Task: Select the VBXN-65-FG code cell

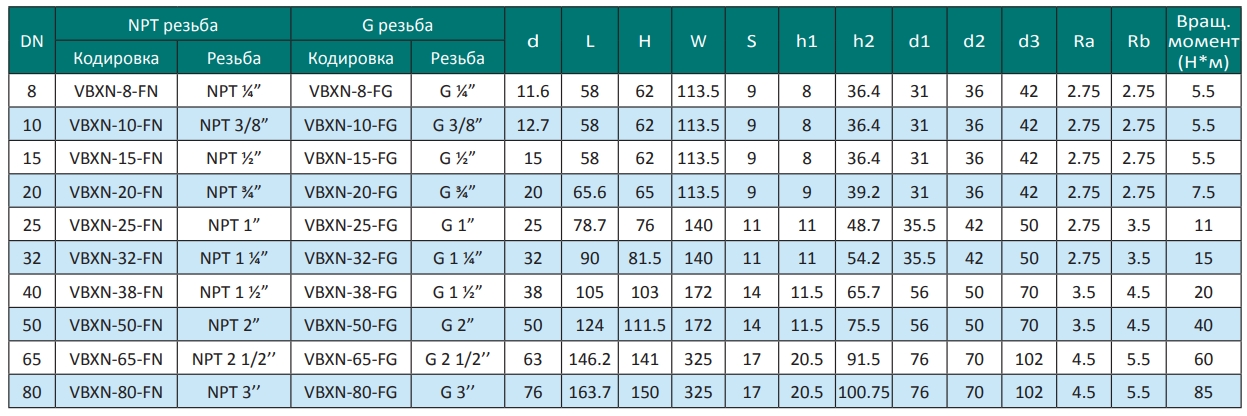Action: [350, 357]
